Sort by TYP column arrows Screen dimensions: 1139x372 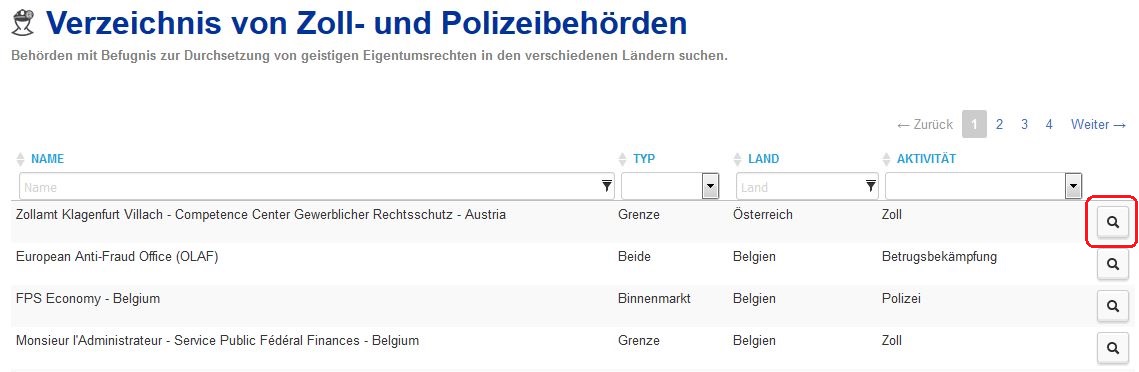point(622,159)
